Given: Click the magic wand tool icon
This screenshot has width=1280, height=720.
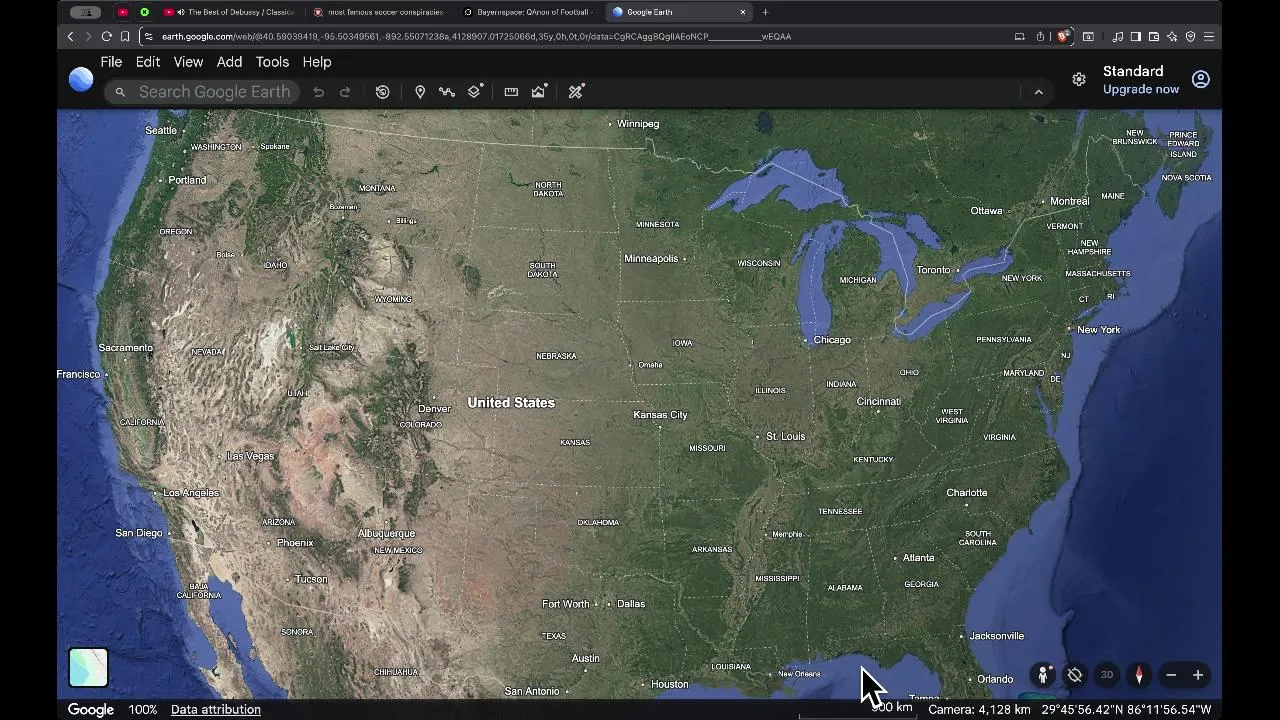Looking at the screenshot, I should (x=576, y=92).
